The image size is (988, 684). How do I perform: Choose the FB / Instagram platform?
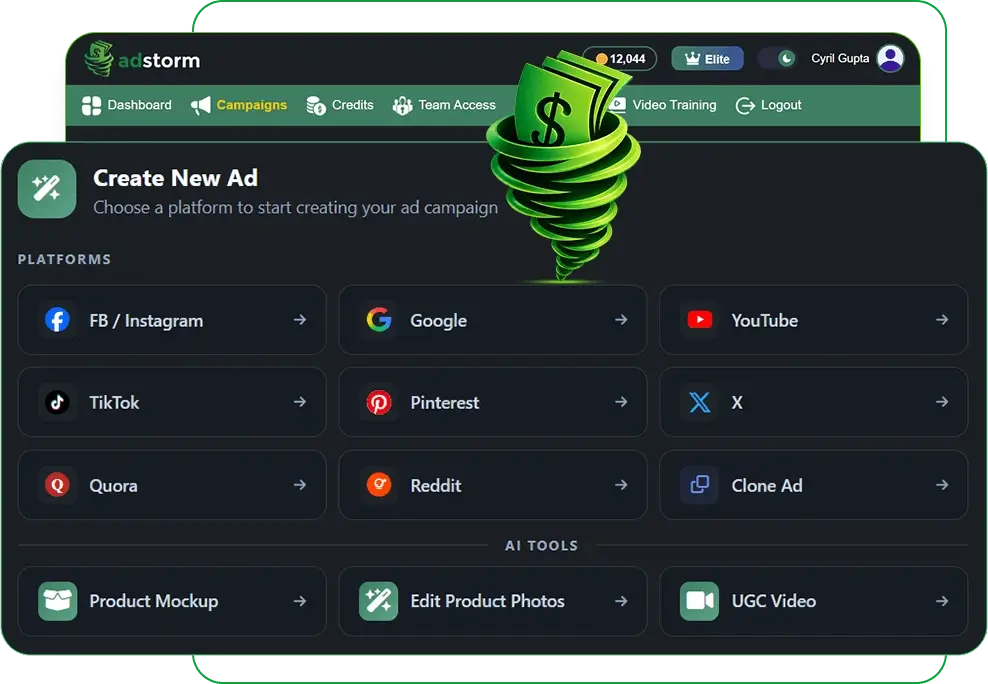point(172,320)
